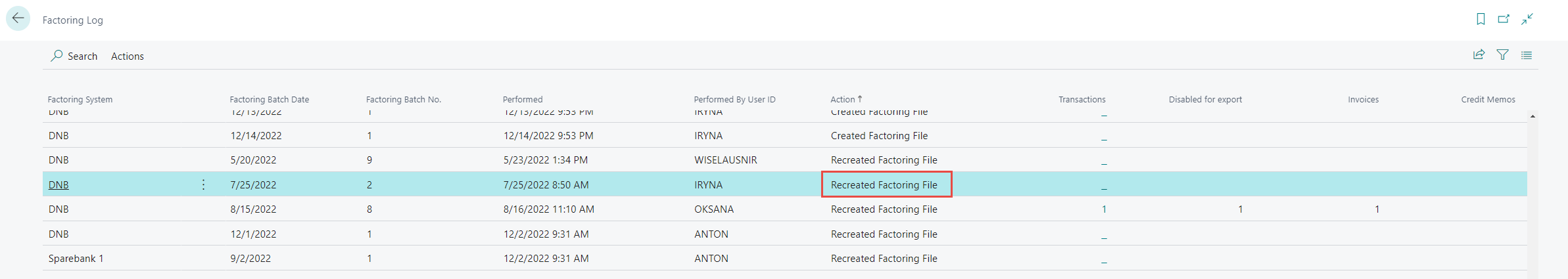This screenshot has height=279, width=1568.
Task: Open the DNB link in highlighted row
Action: pos(59,185)
